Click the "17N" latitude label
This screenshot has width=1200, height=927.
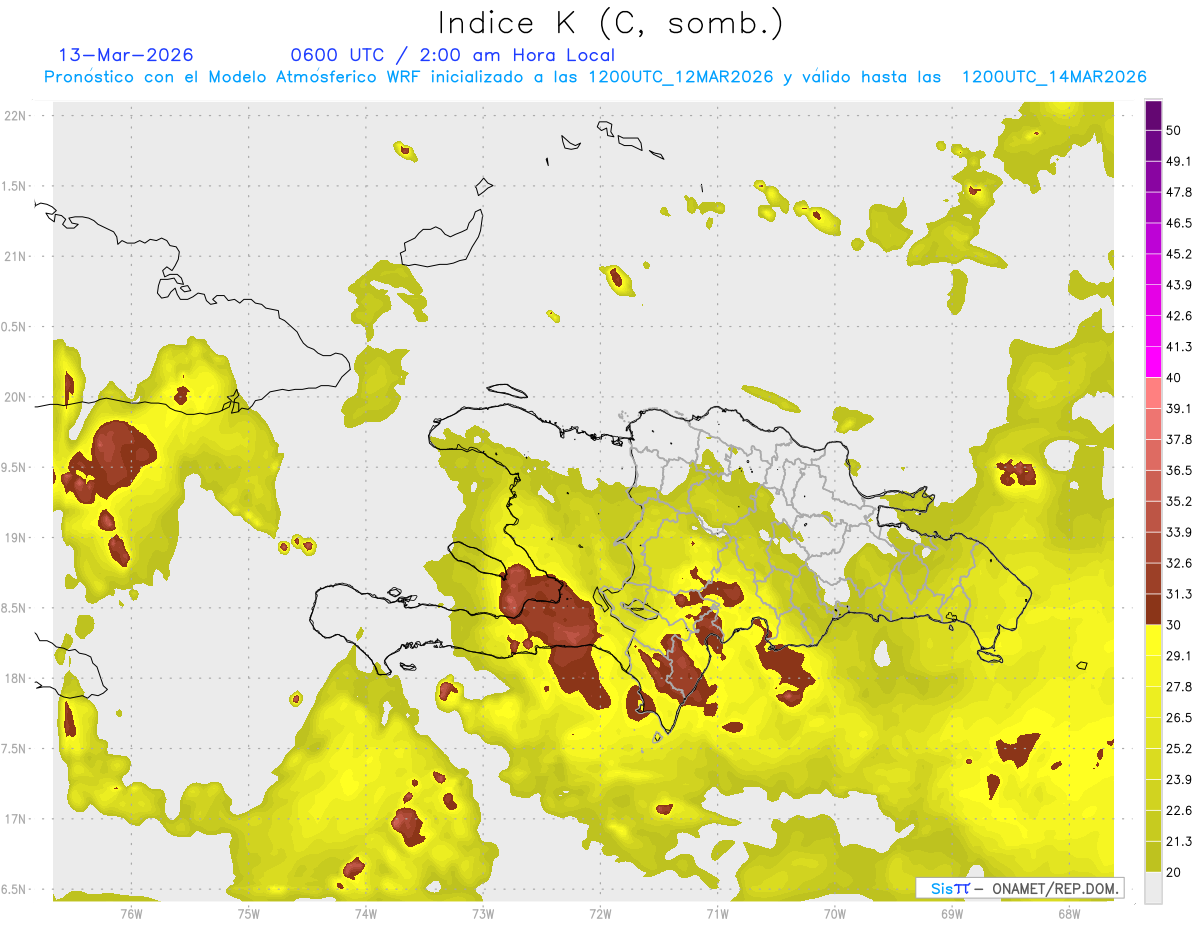point(17,820)
